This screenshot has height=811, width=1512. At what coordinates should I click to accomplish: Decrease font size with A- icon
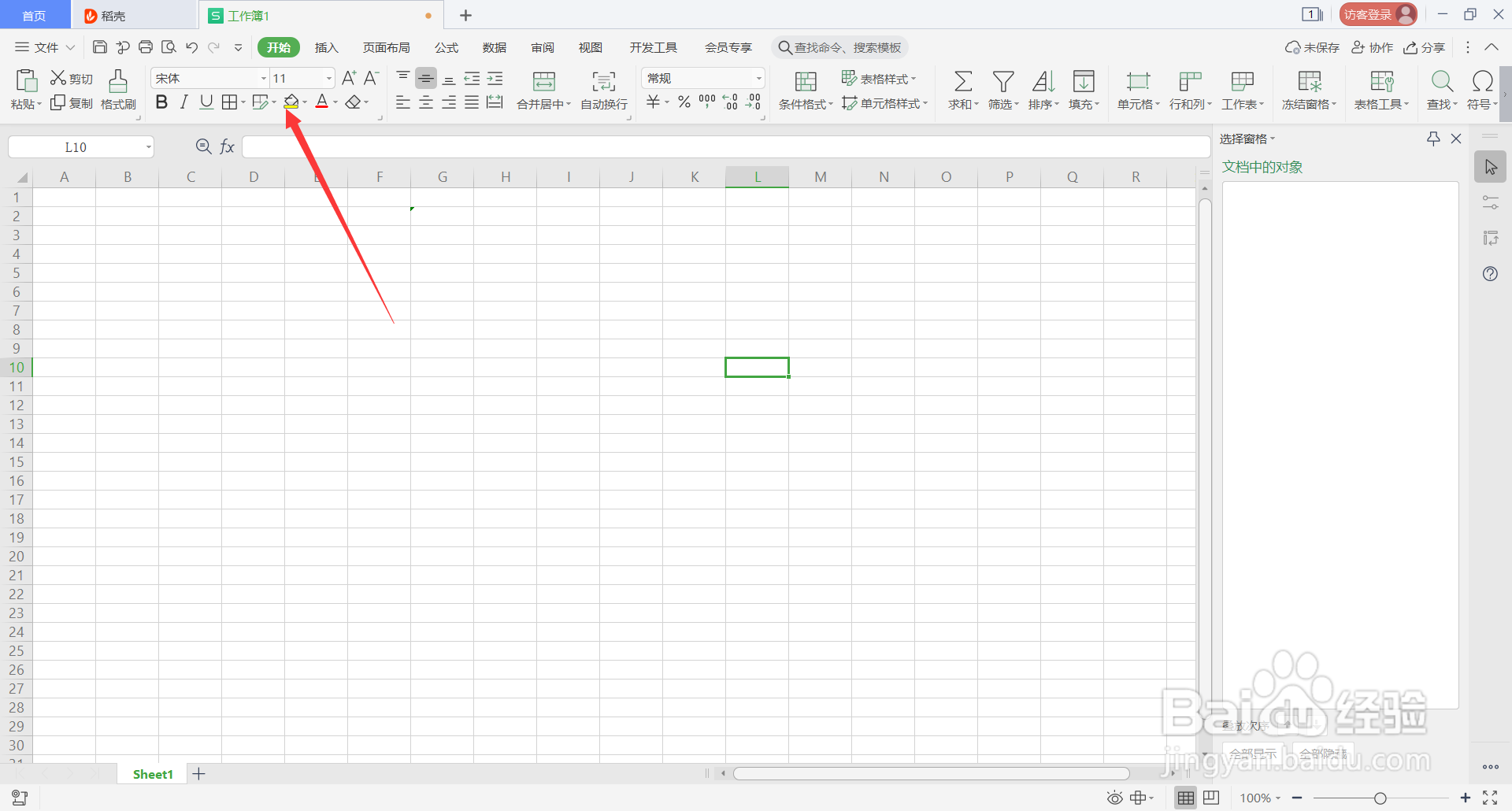point(372,78)
